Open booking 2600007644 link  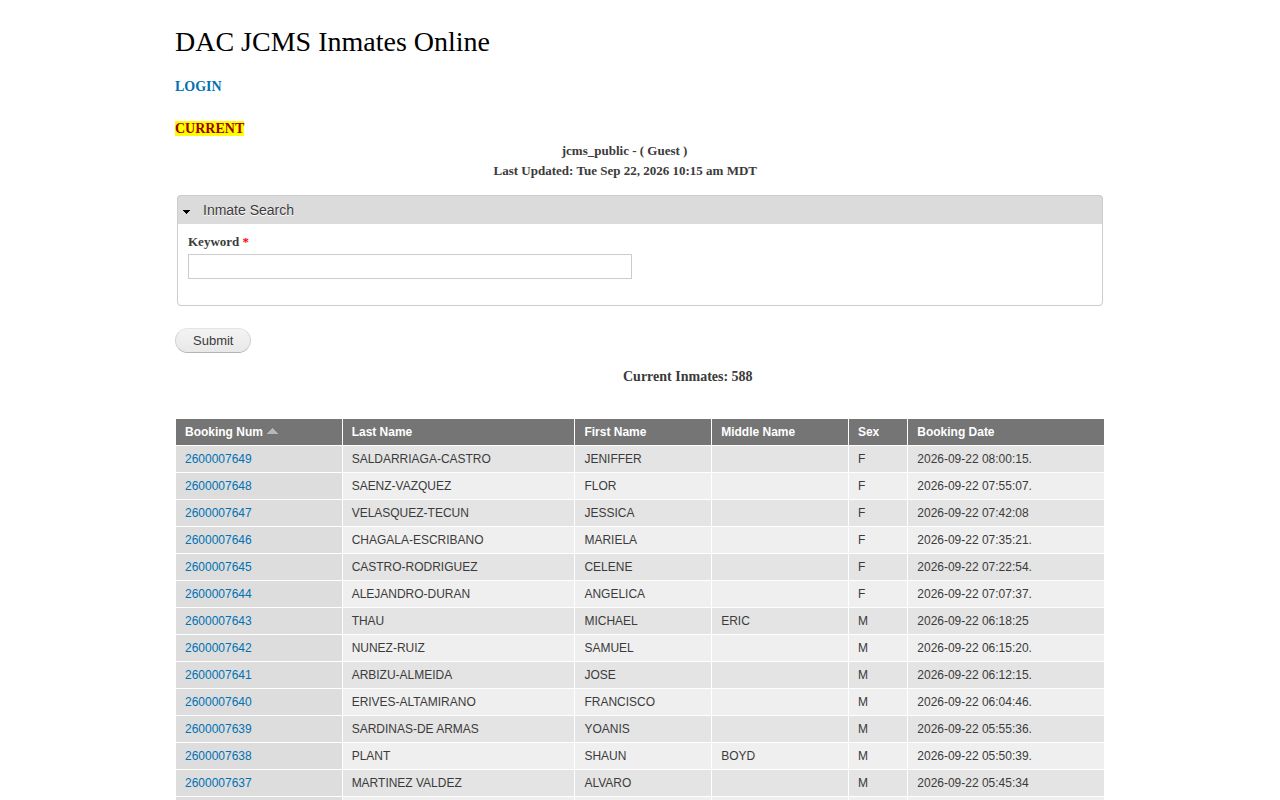click(218, 594)
